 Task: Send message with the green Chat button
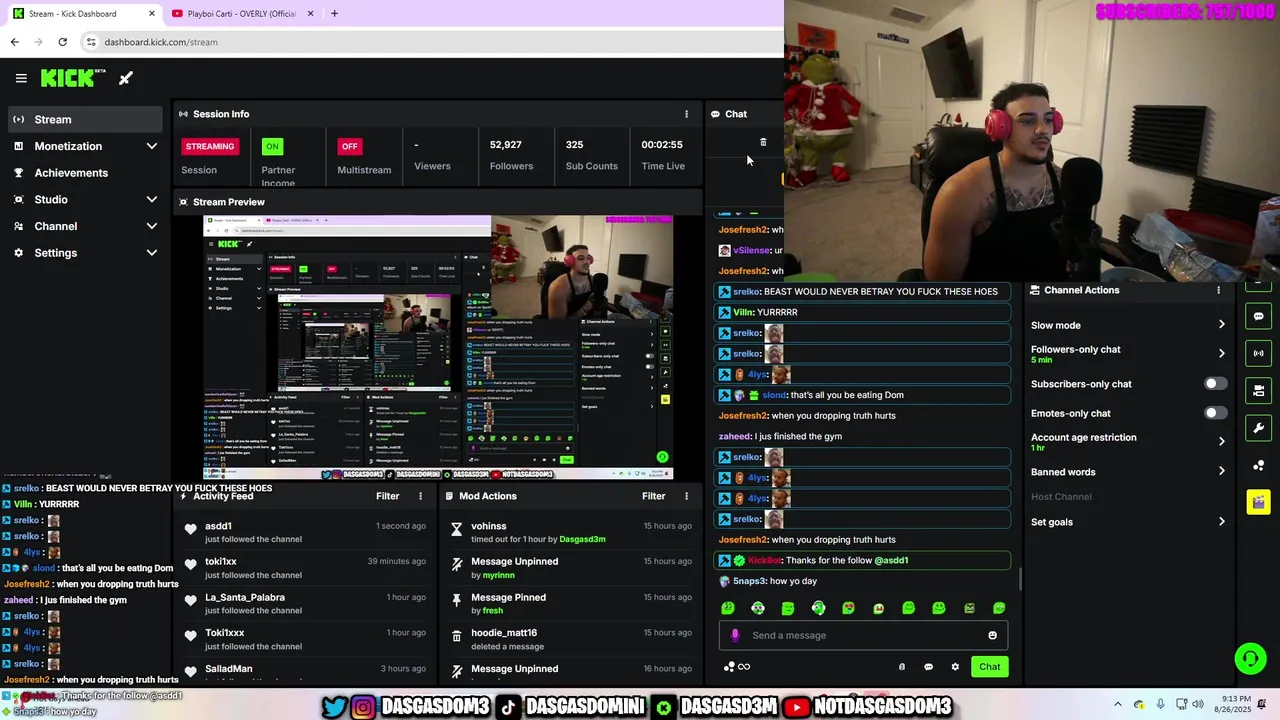click(x=989, y=667)
